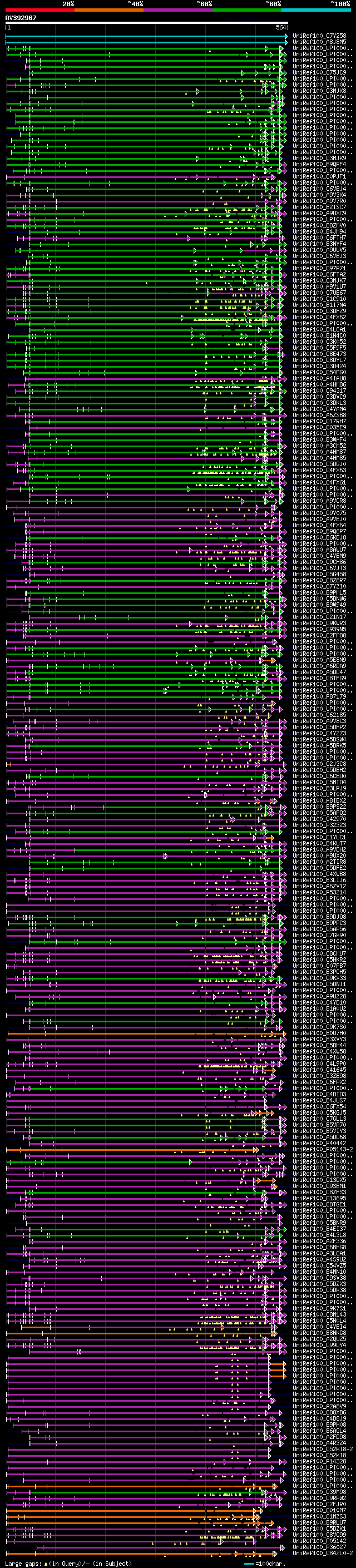This screenshot has height=1568, width=356.
Task: Select the UniRef100_B8NKG8 hit
Action: (x=319, y=1332)
